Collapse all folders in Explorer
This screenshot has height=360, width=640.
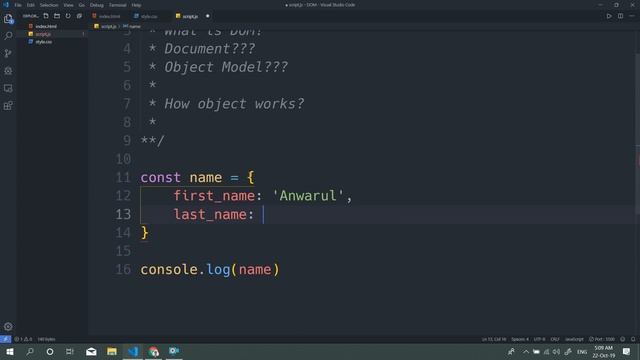(x=79, y=16)
